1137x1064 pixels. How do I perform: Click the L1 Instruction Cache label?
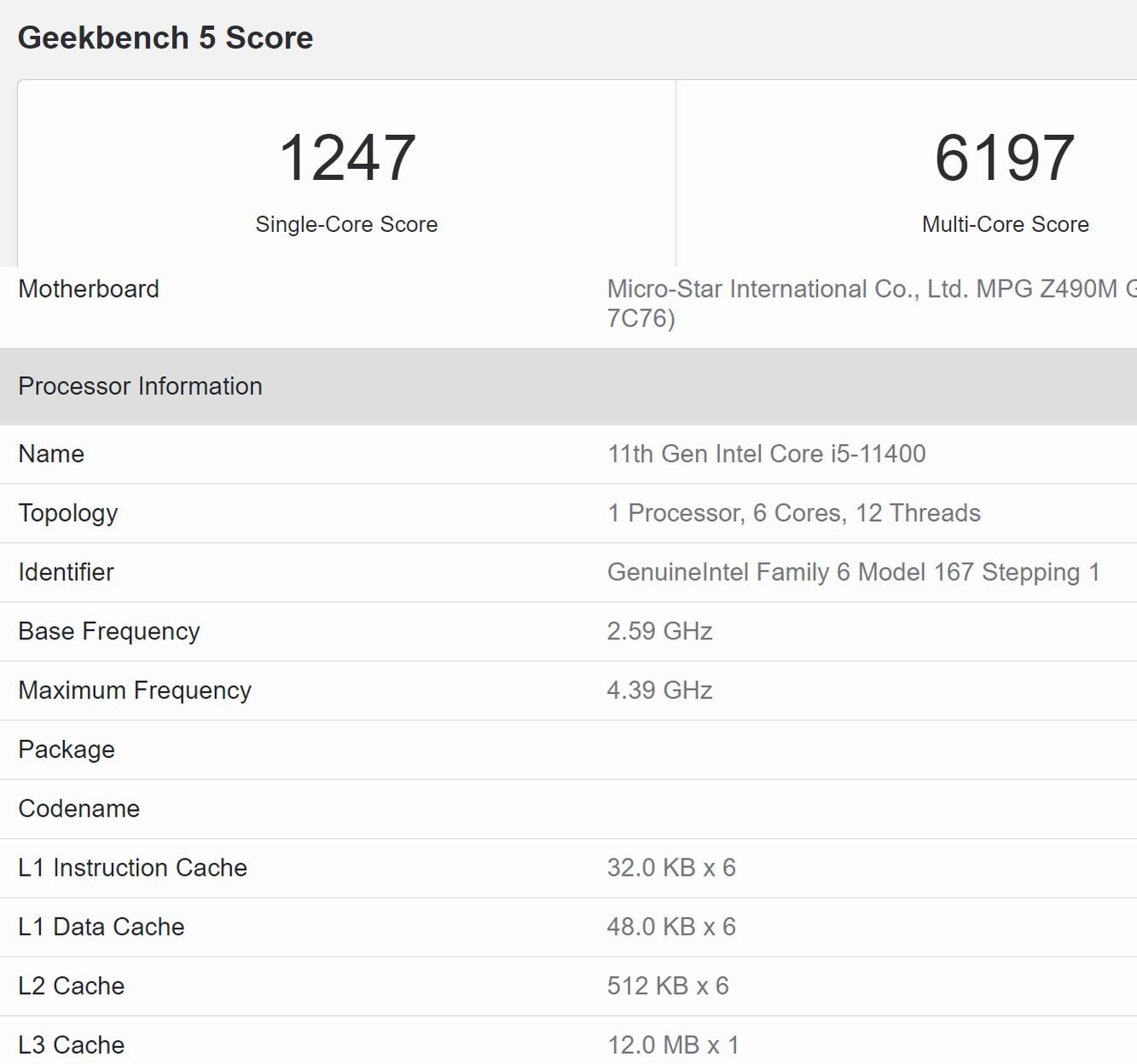pyautogui.click(x=133, y=868)
